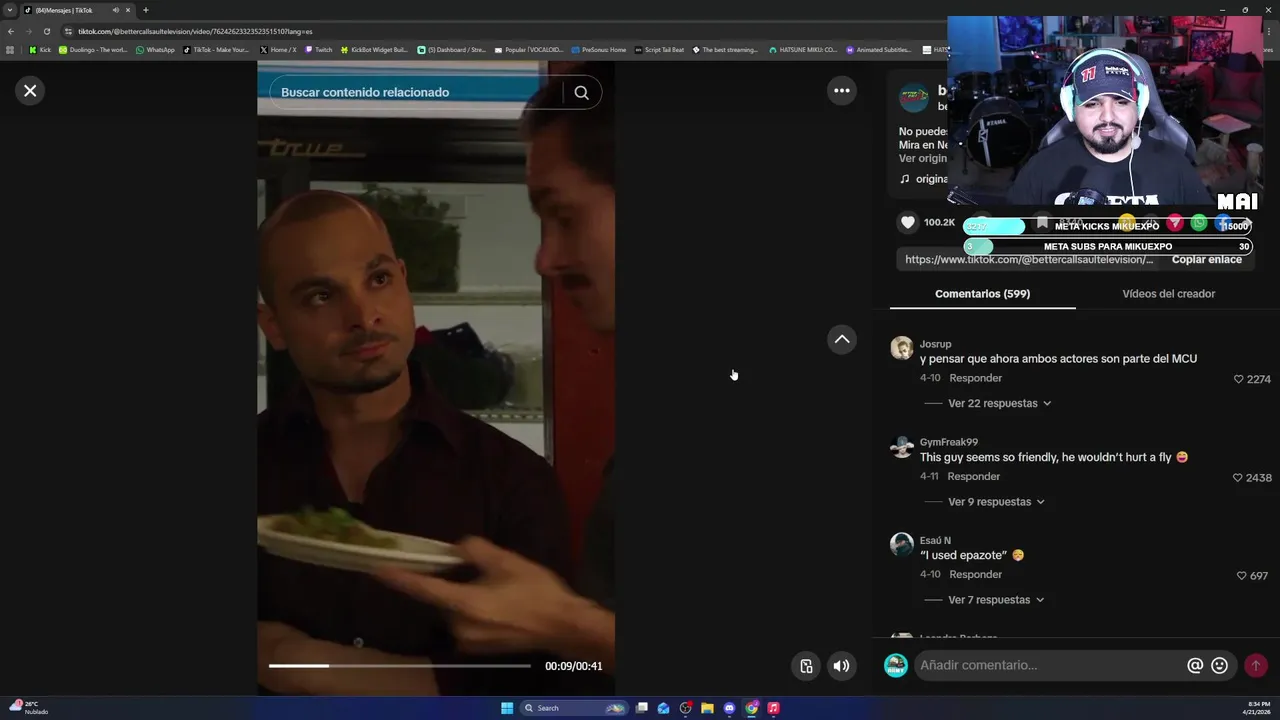Open the GymFreak99 username link
This screenshot has height=720, width=1280.
[949, 442]
